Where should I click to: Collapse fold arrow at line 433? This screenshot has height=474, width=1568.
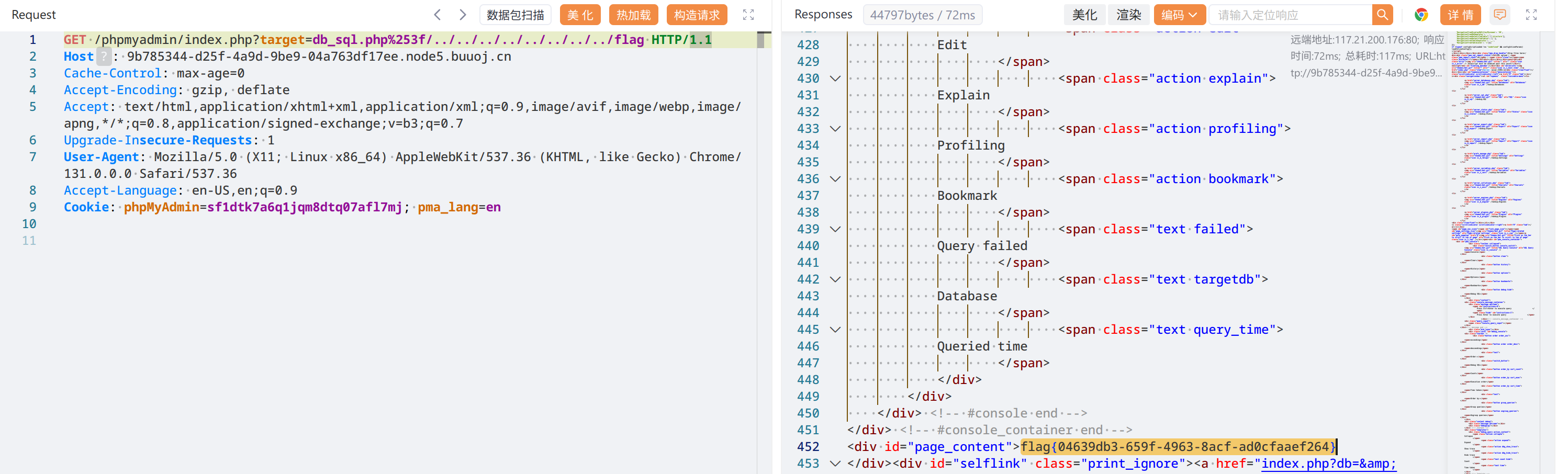tap(835, 129)
